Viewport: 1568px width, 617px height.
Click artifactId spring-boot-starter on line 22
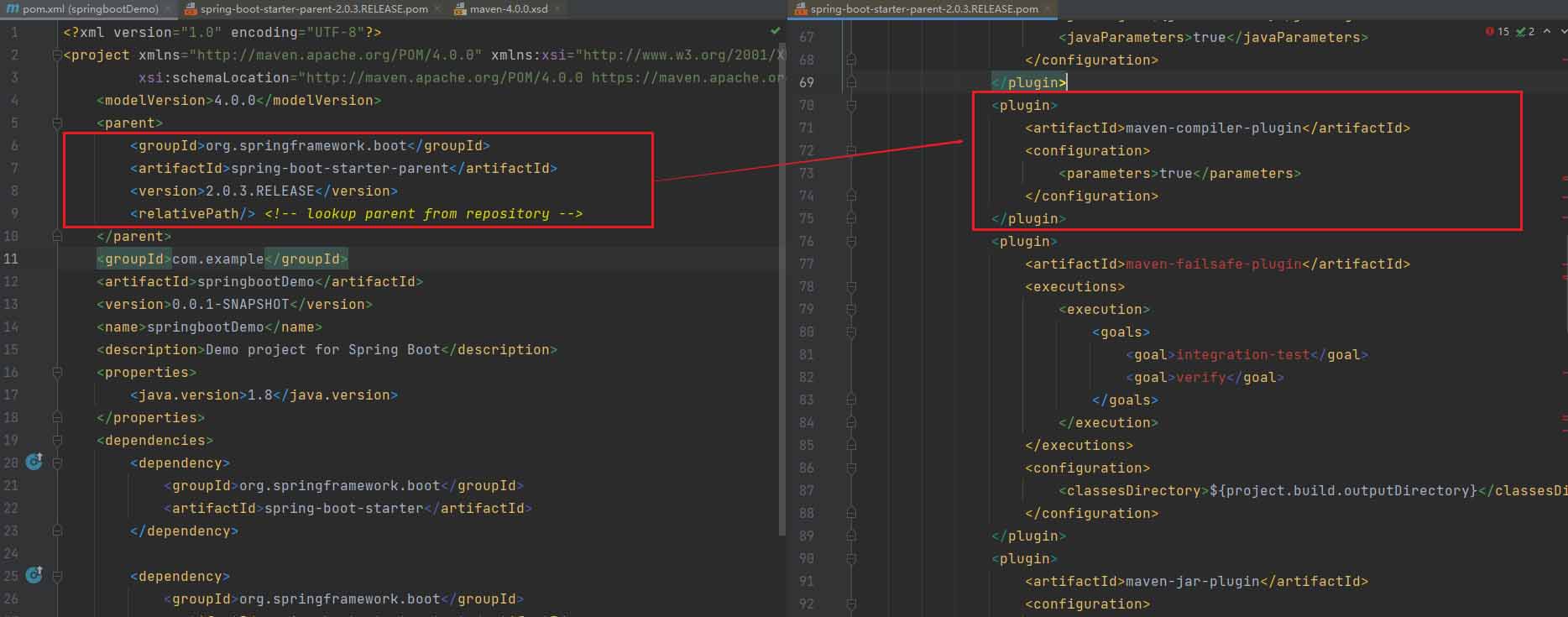[x=348, y=508]
